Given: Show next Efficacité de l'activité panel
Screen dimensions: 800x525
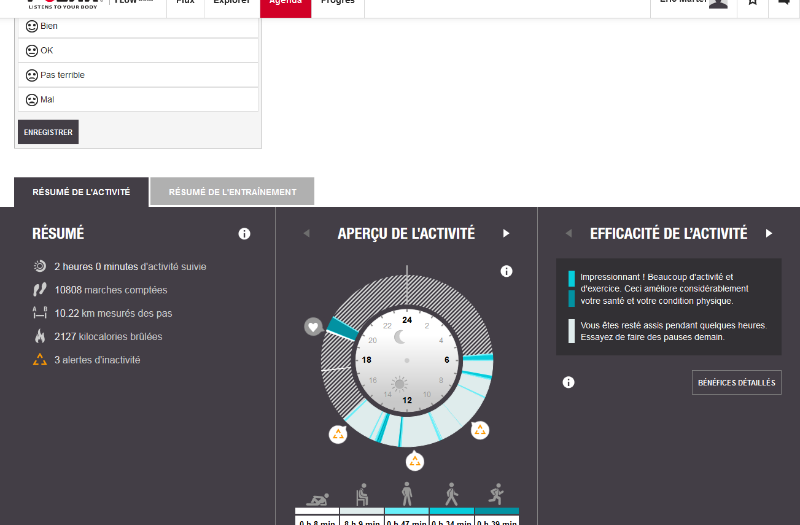Looking at the screenshot, I should 769,234.
